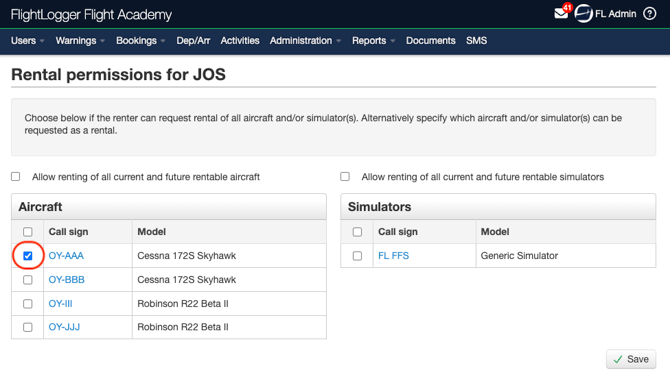Click the Cessna 172S Skyhawk model for OY-AAA

pos(187,255)
